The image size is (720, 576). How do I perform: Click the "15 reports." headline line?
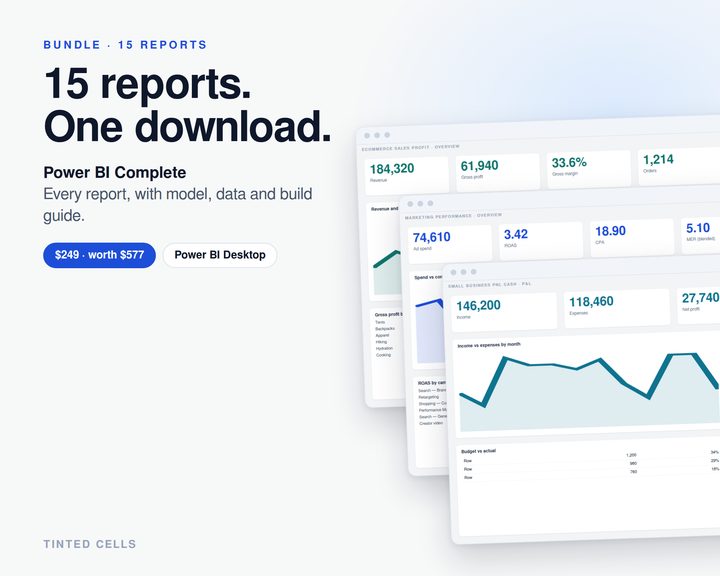tap(147, 83)
